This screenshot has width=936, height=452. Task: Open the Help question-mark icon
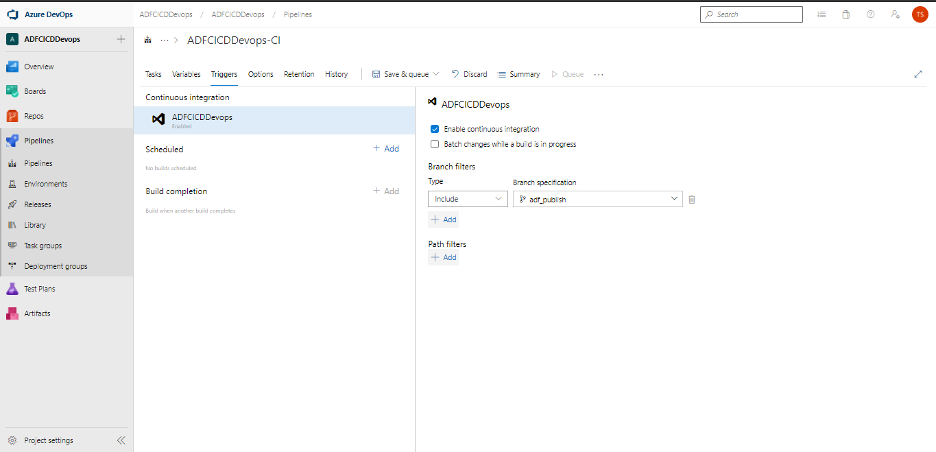[870, 14]
